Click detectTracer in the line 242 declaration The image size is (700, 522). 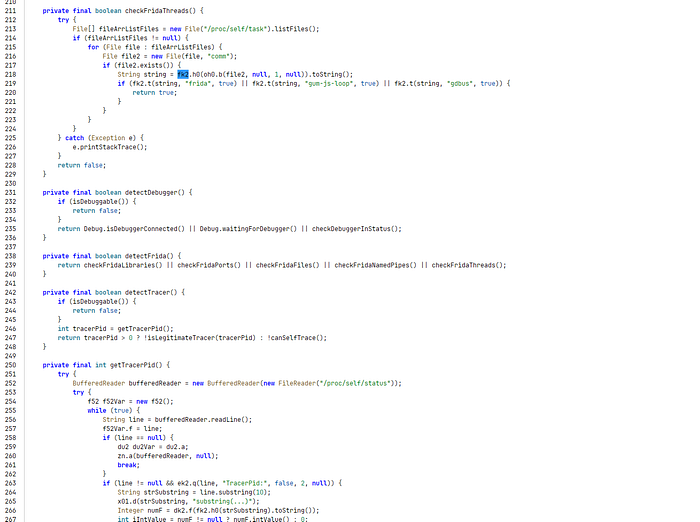pos(147,292)
